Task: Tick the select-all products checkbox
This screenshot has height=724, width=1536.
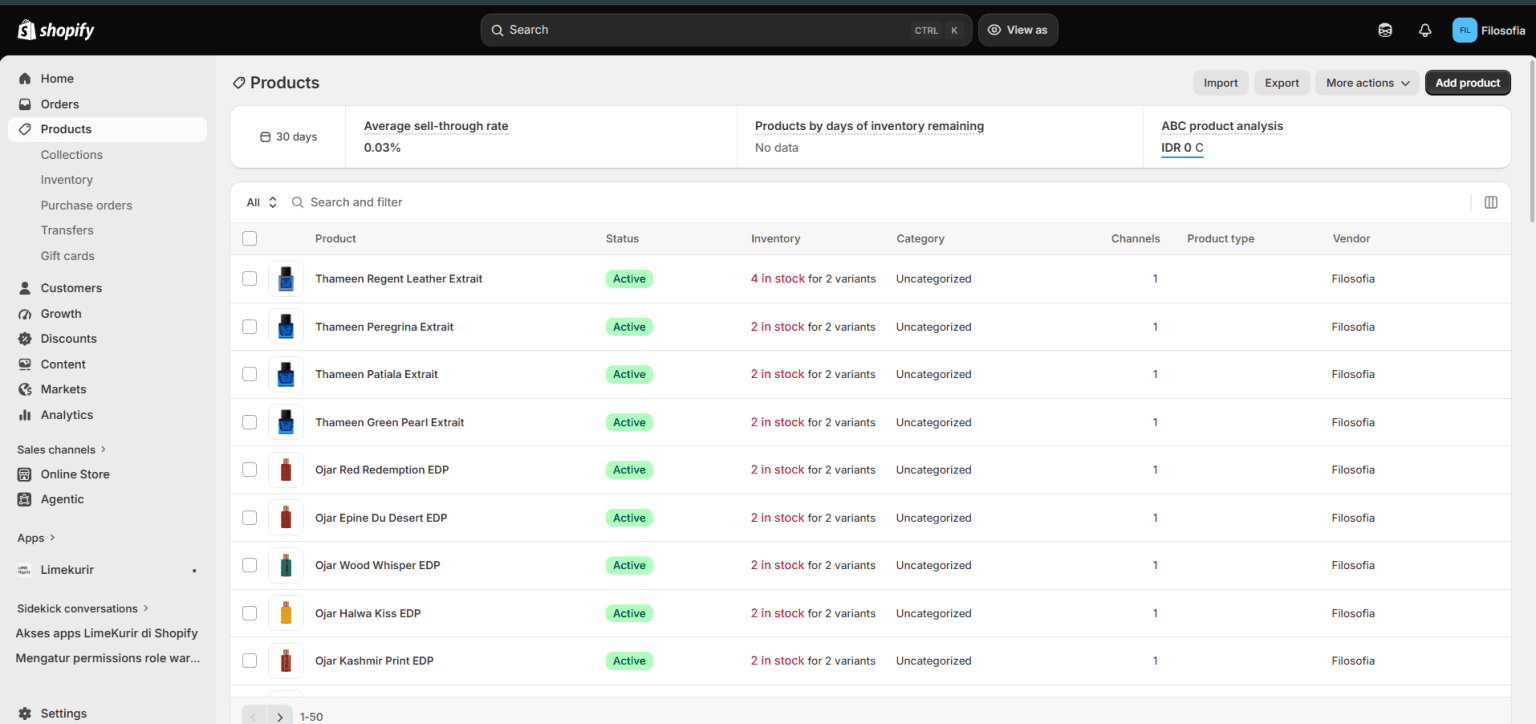Action: tap(250, 238)
